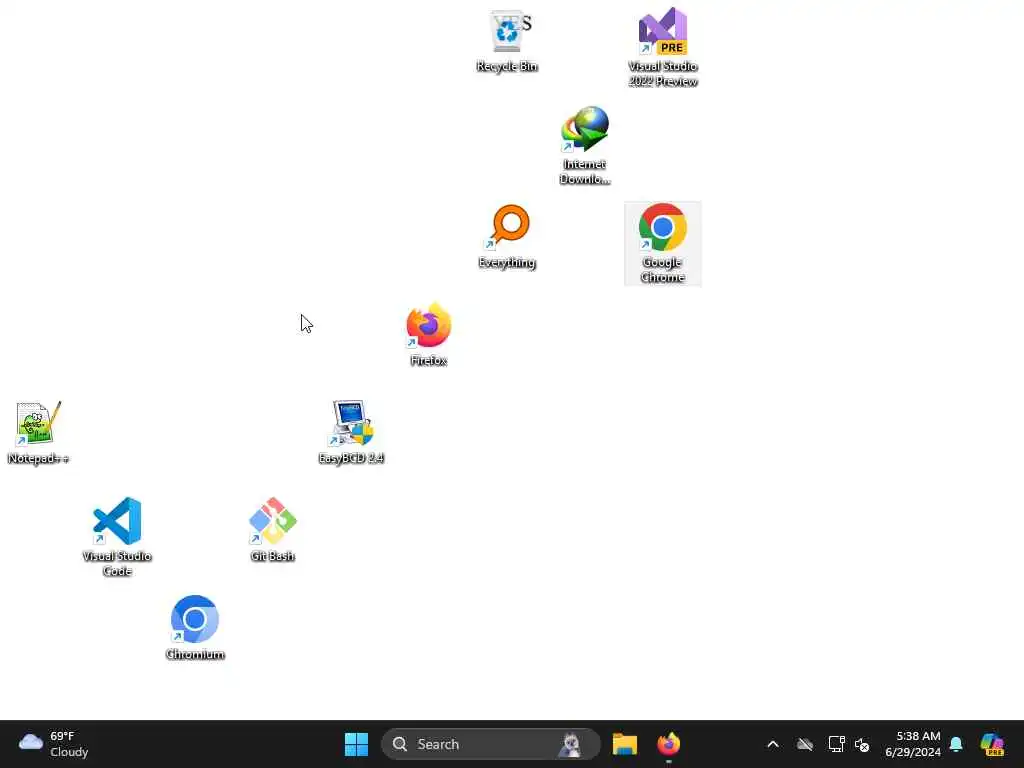
Task: Open the cloud sync tray icon
Action: tap(805, 744)
